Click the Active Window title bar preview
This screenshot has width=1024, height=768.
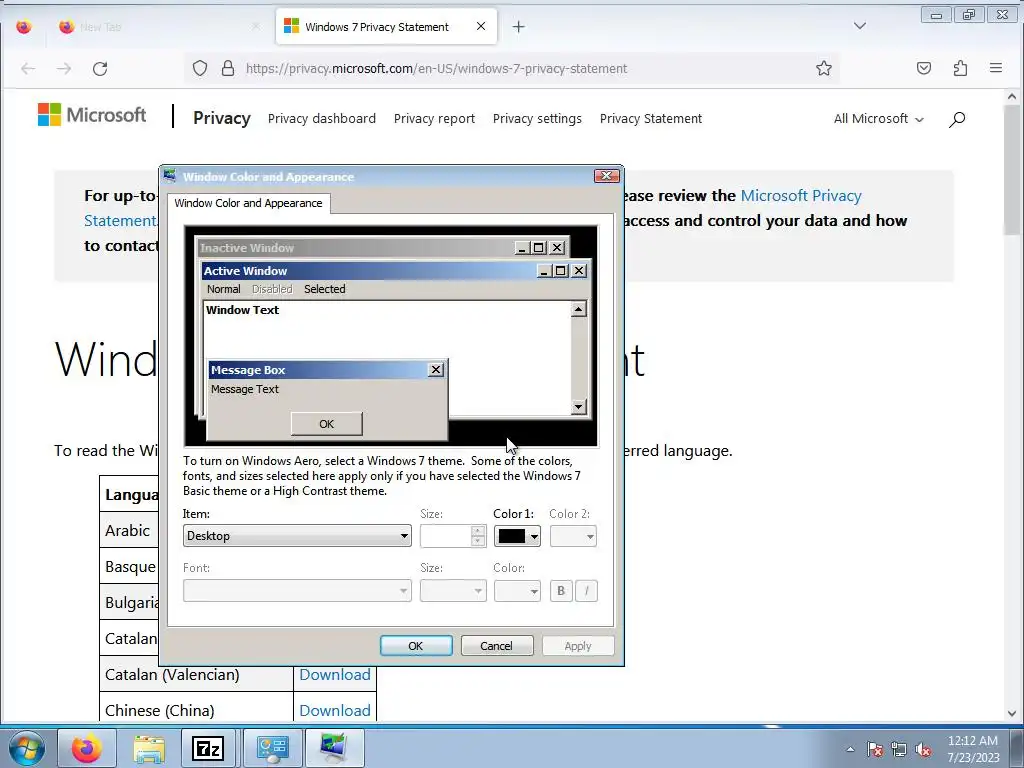coord(369,271)
